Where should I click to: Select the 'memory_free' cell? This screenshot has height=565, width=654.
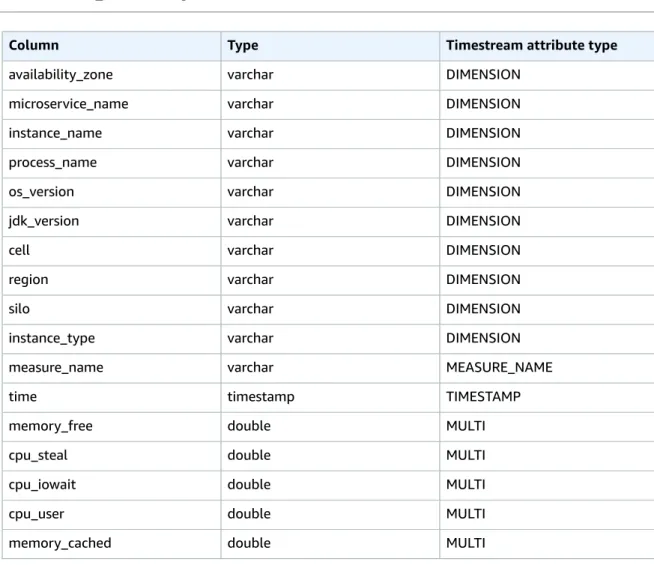tap(112, 427)
